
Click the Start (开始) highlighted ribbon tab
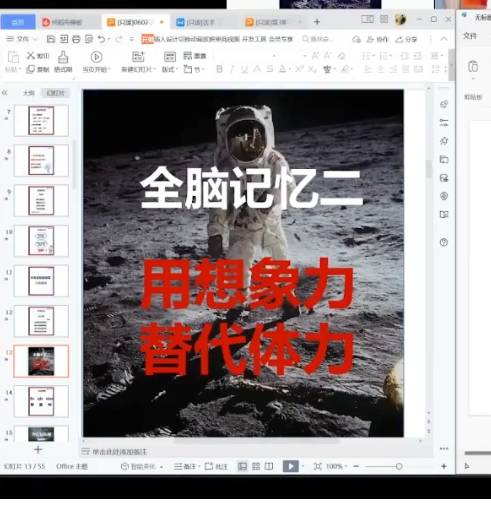[147, 39]
